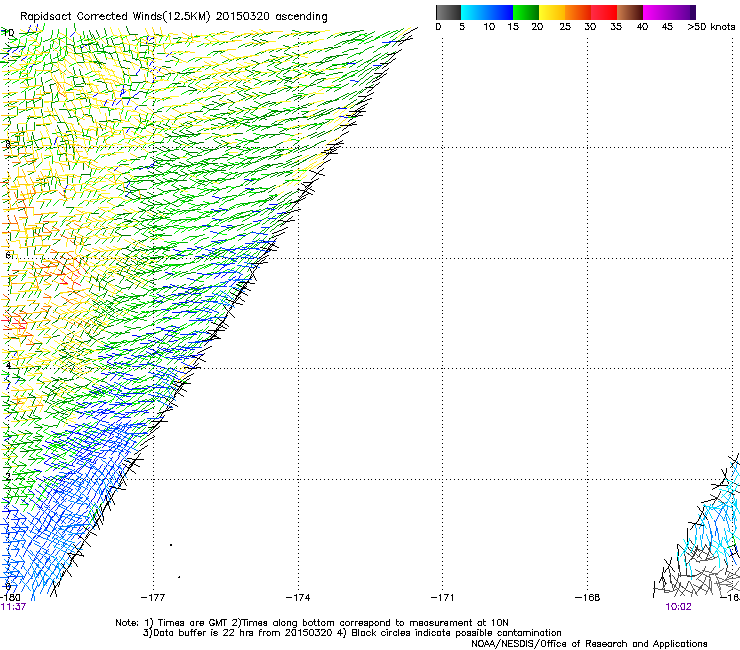Click the '4' latitude axis label

pos(8,365)
